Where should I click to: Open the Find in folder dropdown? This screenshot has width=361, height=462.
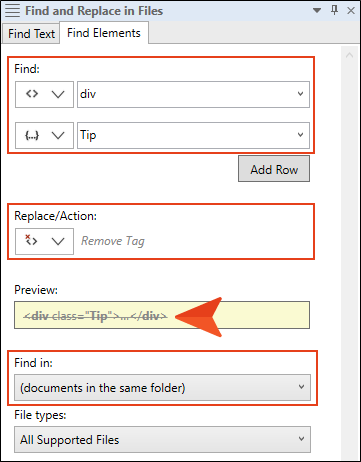[x=162, y=388]
